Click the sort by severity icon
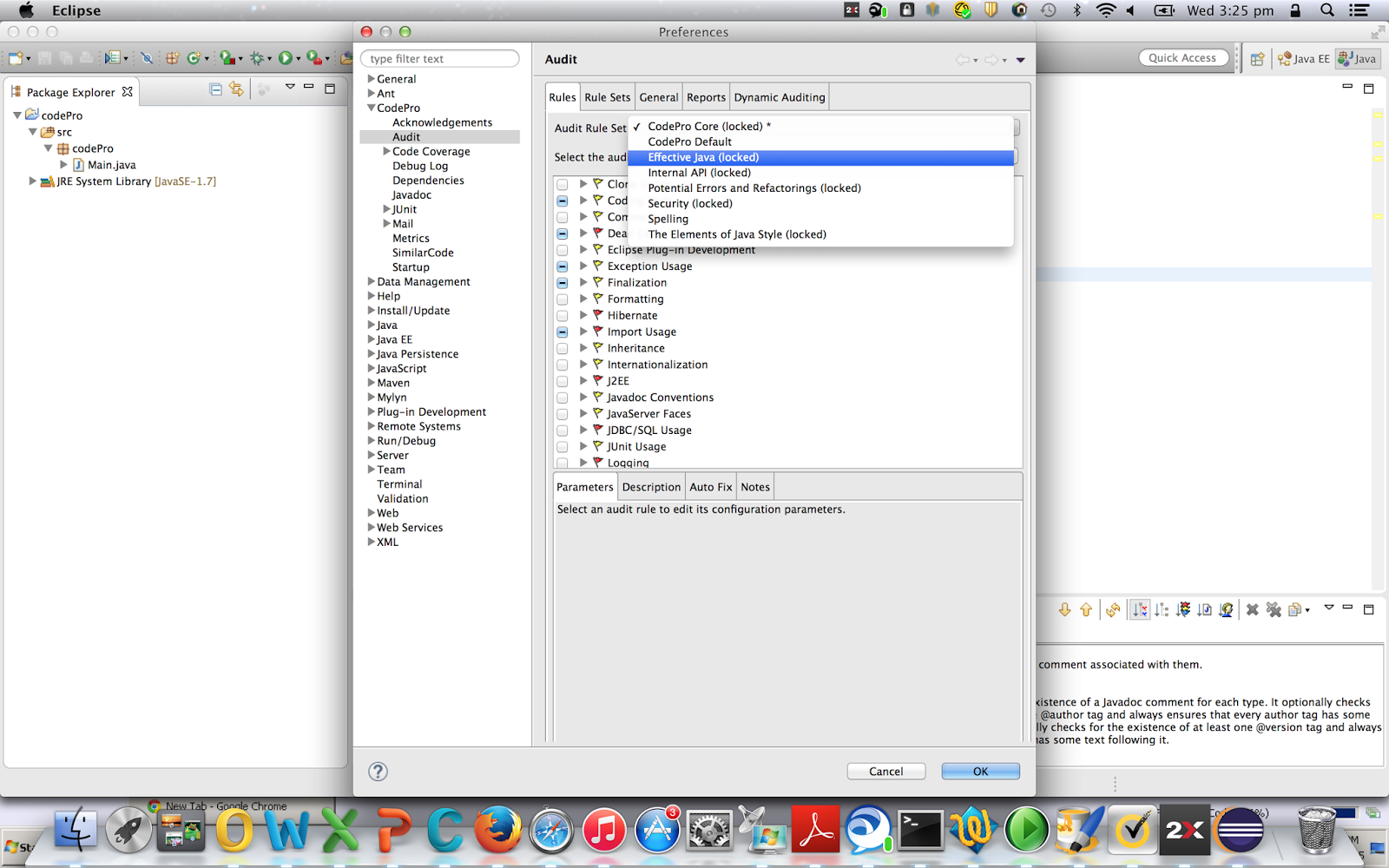The width and height of the screenshot is (1389, 868). point(1182,609)
